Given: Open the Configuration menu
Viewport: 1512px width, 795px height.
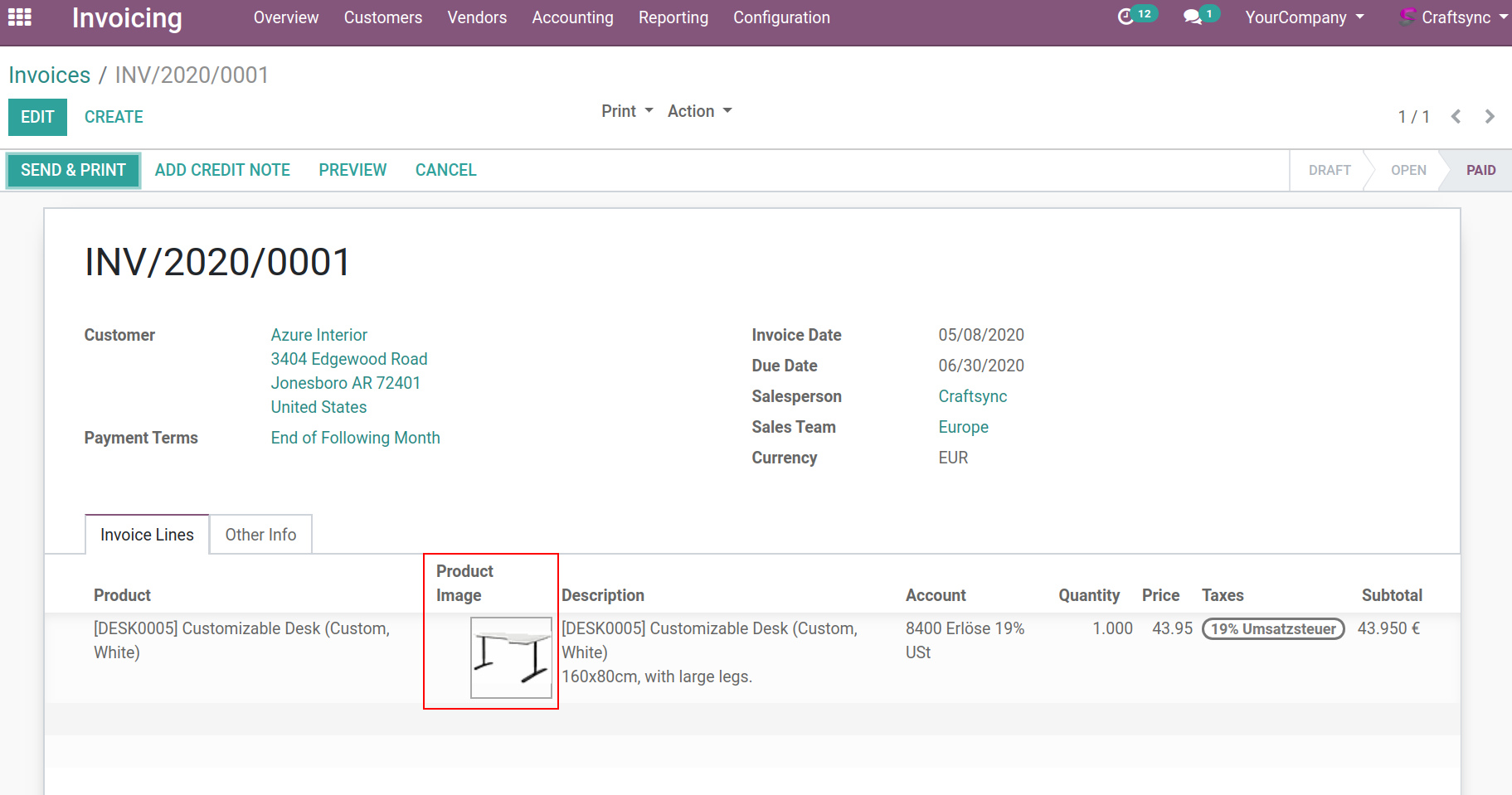Looking at the screenshot, I should 780,17.
